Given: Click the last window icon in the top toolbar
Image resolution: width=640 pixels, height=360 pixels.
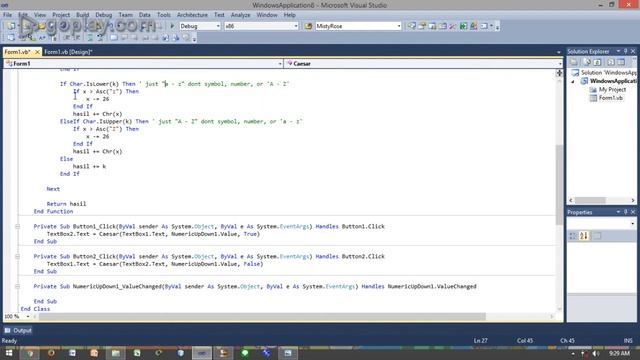Looking at the screenshot, I should click(484, 26).
